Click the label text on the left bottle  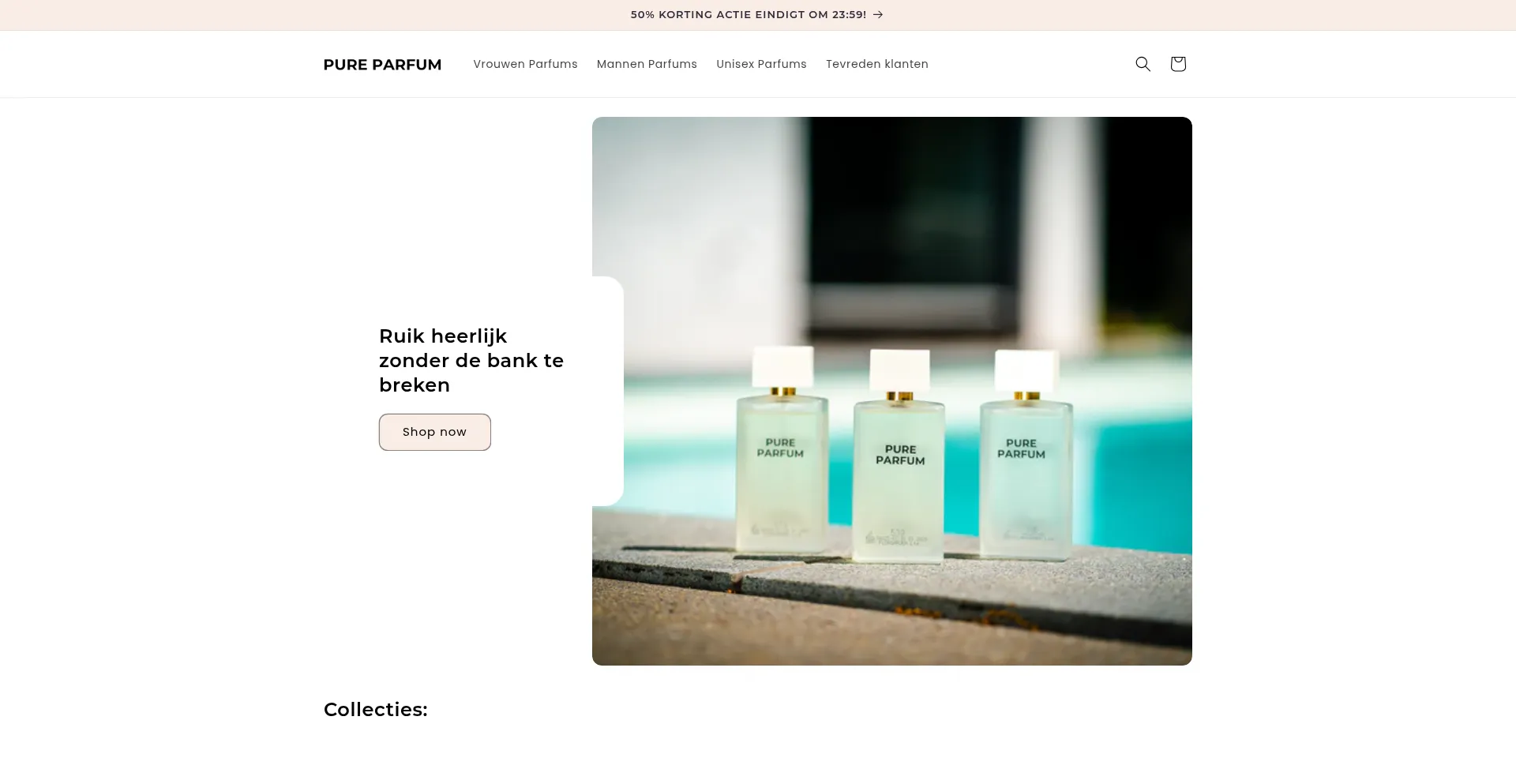pyautogui.click(x=780, y=448)
